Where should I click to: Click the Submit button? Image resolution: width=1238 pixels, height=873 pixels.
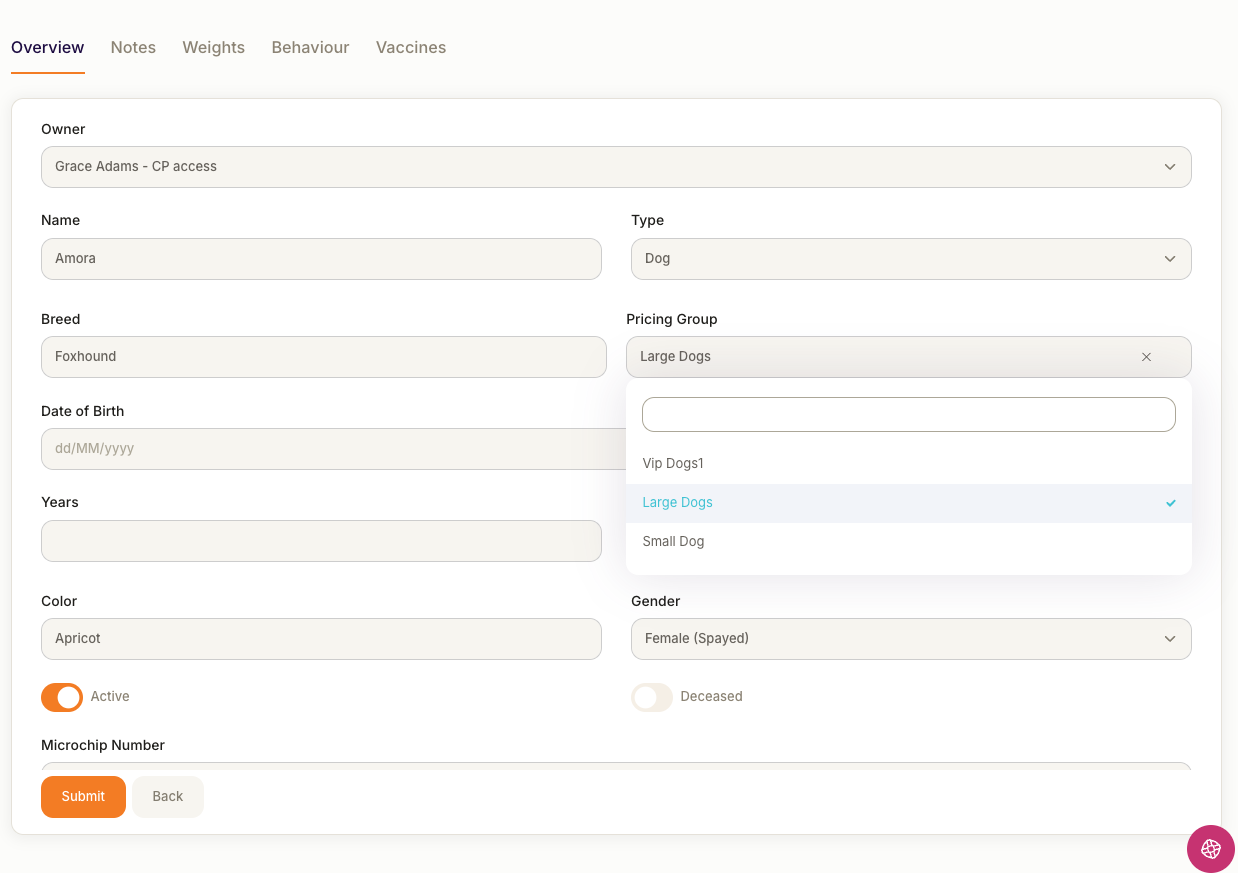coord(83,797)
